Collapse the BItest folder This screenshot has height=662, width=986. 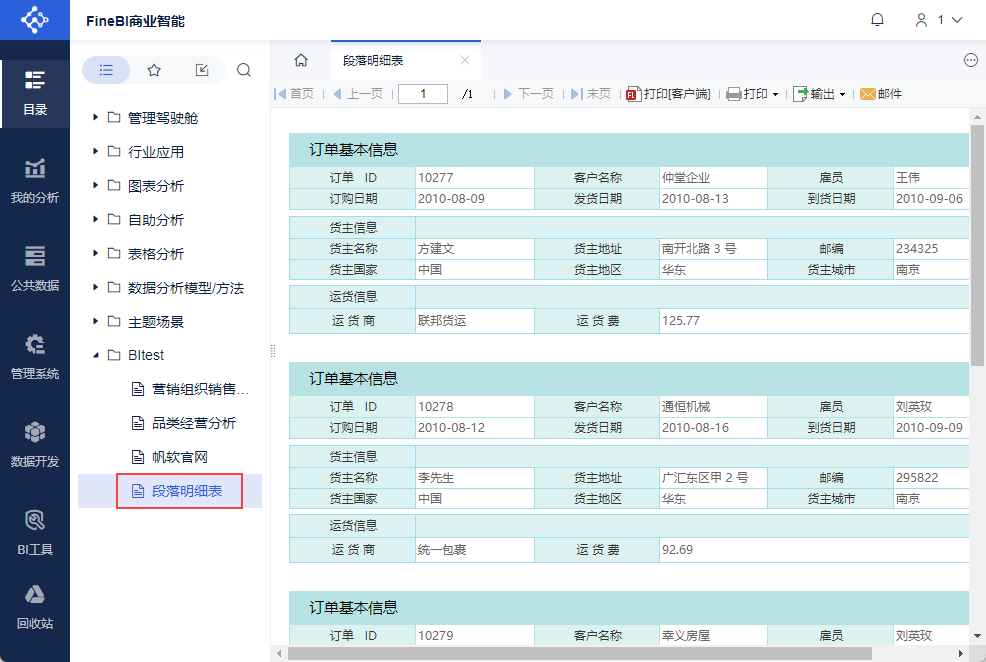pyautogui.click(x=96, y=354)
